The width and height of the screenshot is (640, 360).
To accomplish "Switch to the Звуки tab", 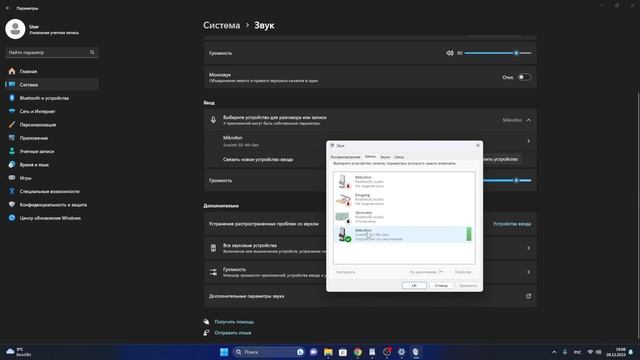I will pyautogui.click(x=385, y=157).
